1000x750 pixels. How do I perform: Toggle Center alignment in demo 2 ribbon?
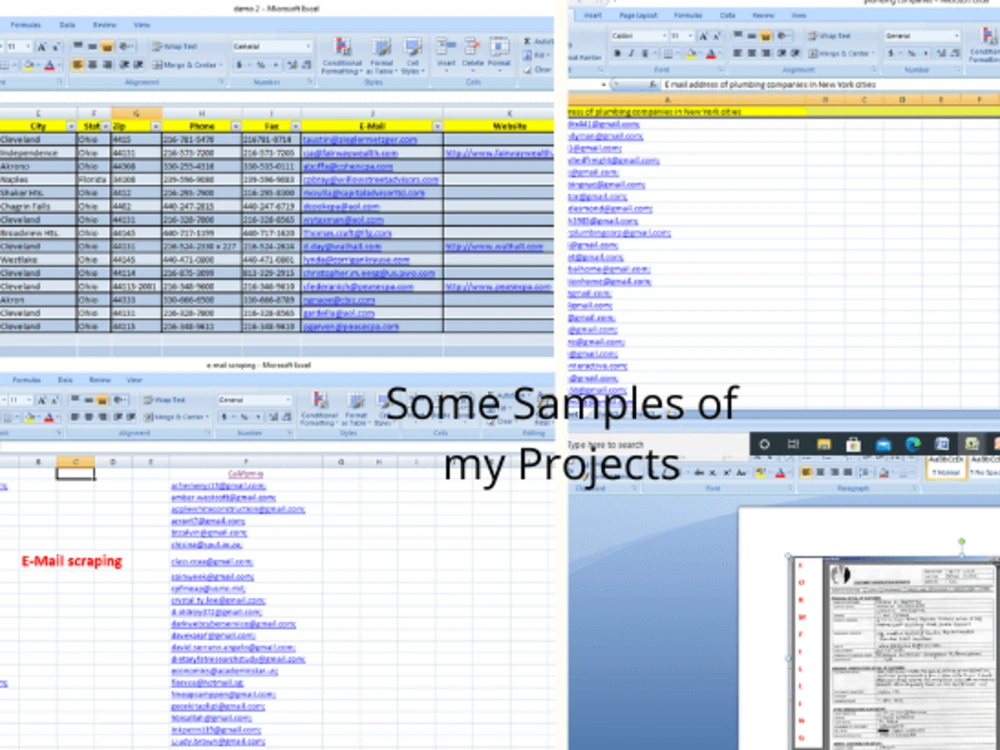pos(92,64)
